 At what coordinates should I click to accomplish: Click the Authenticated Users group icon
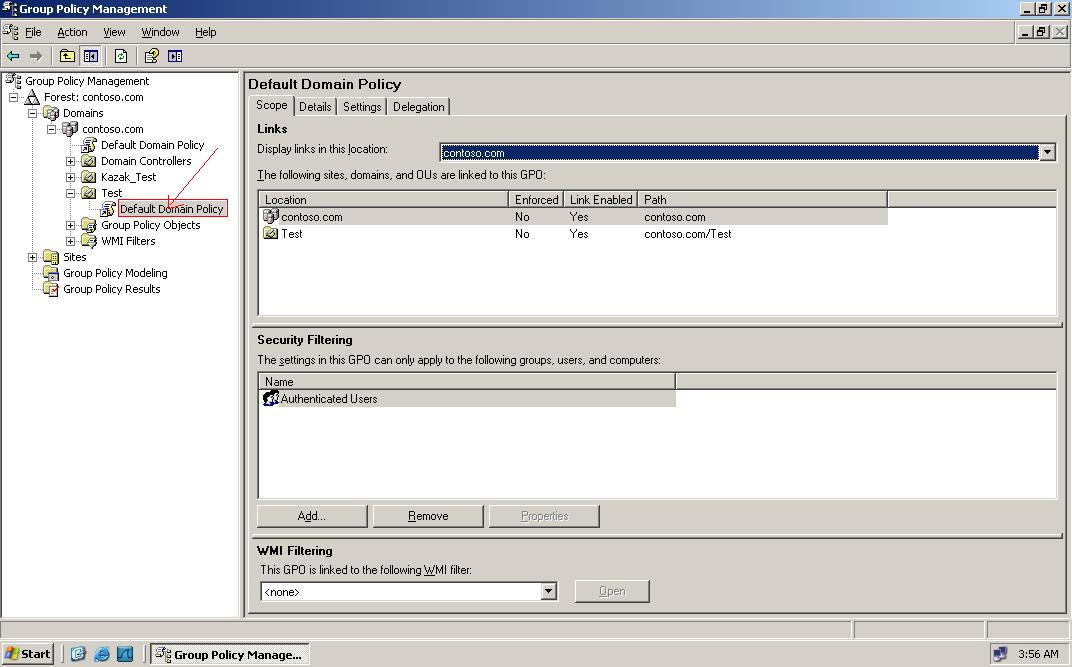(271, 398)
